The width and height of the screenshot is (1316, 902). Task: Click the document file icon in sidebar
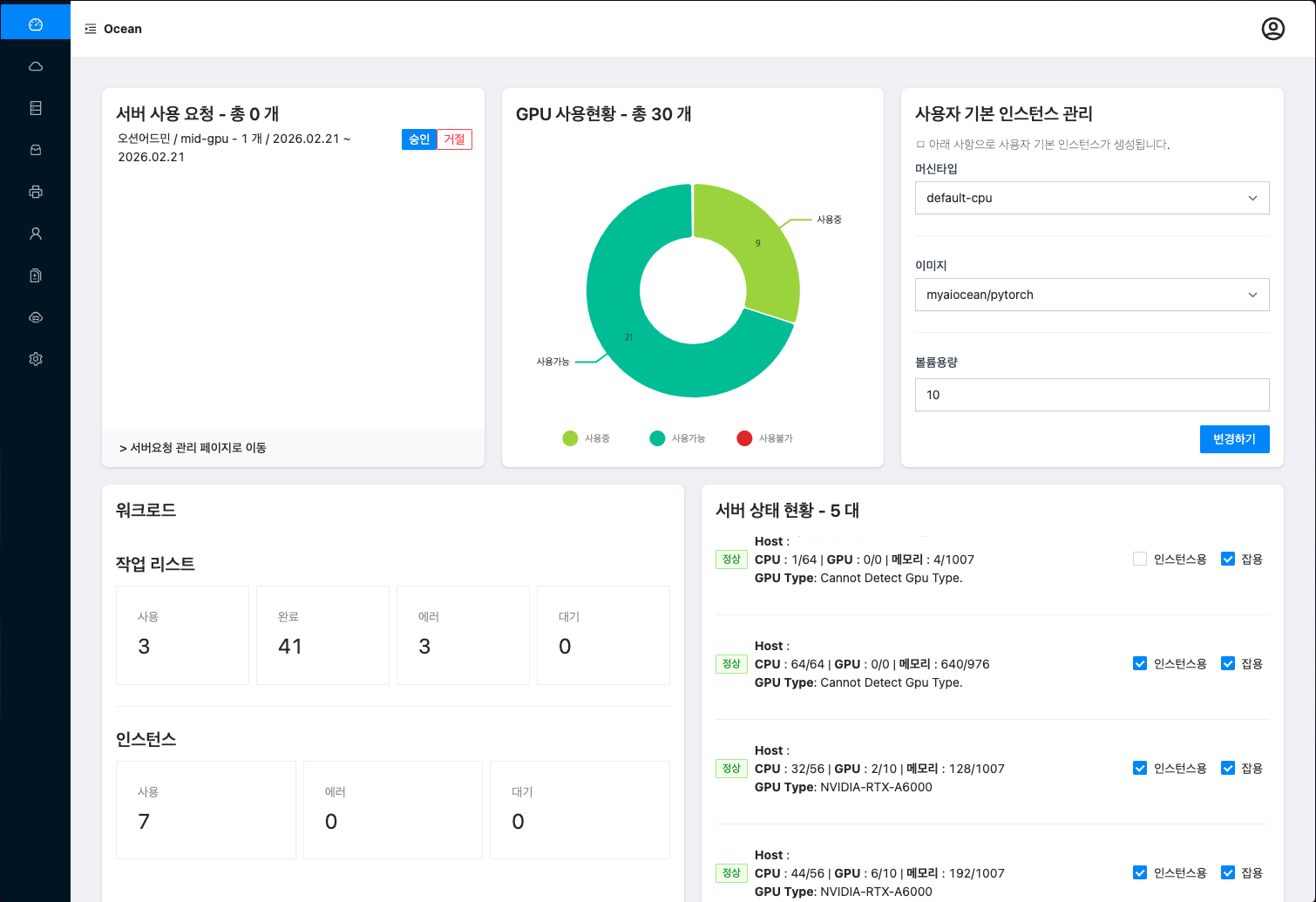[x=36, y=275]
